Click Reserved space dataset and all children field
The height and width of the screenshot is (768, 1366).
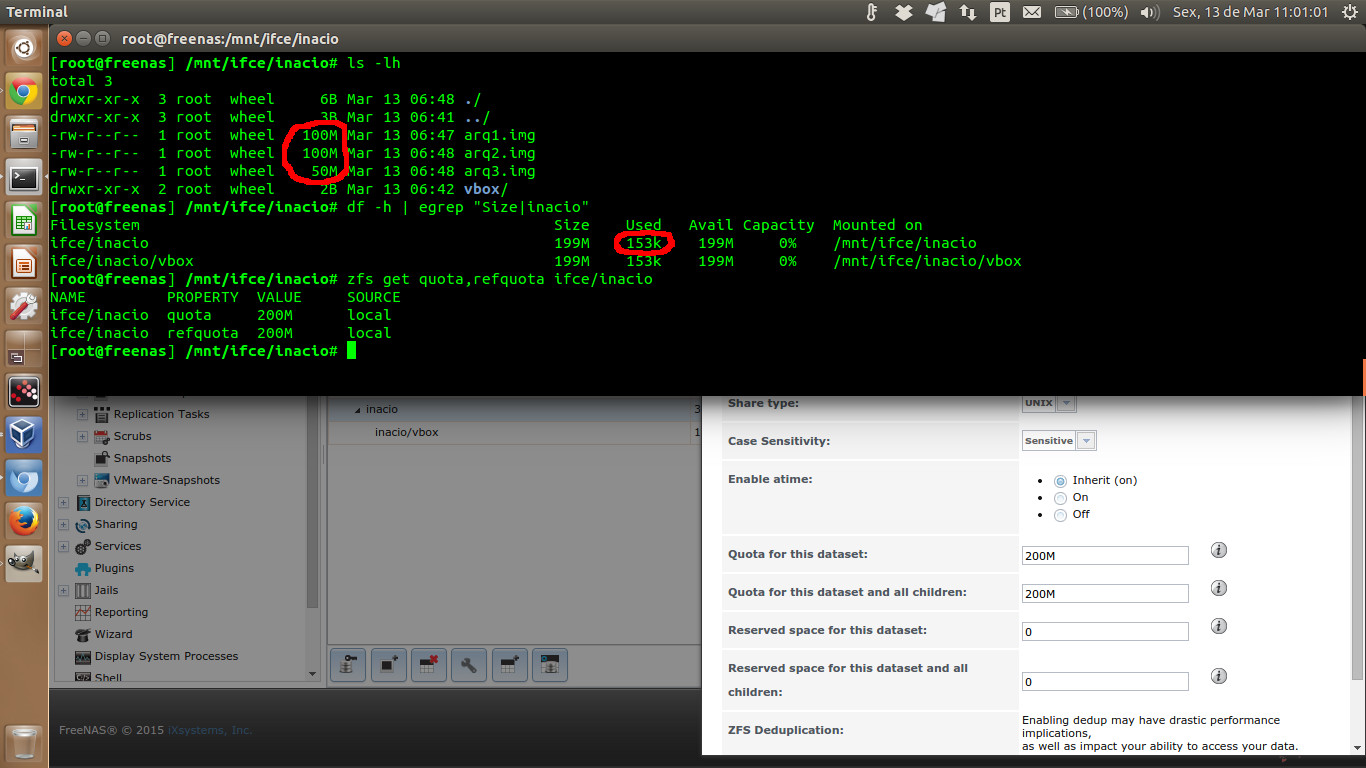pos(1105,681)
